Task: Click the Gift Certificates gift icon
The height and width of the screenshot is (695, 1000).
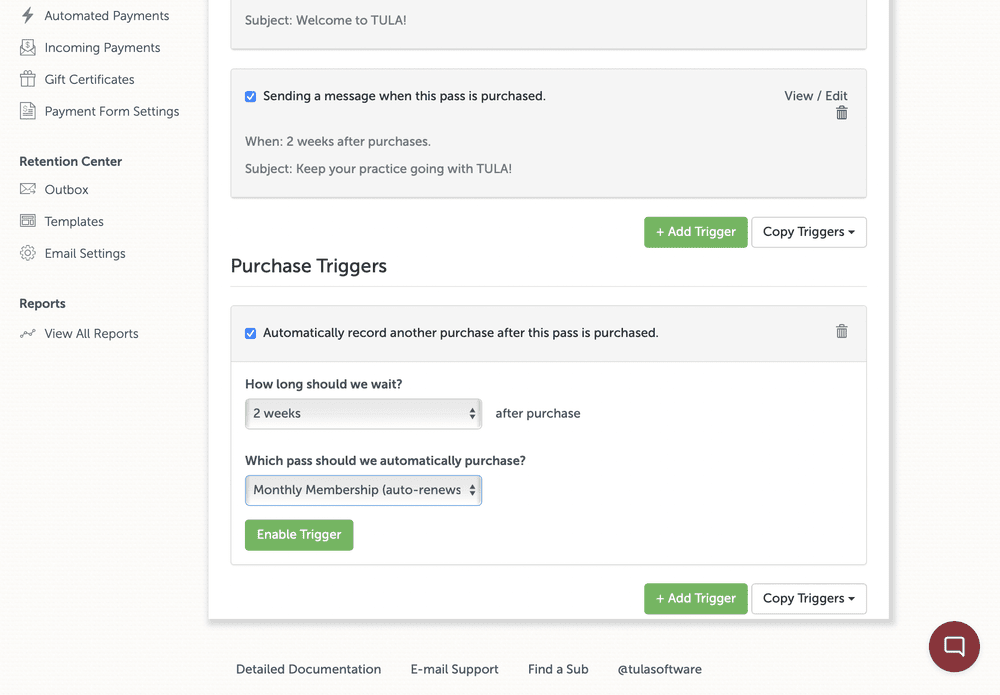Action: click(27, 79)
